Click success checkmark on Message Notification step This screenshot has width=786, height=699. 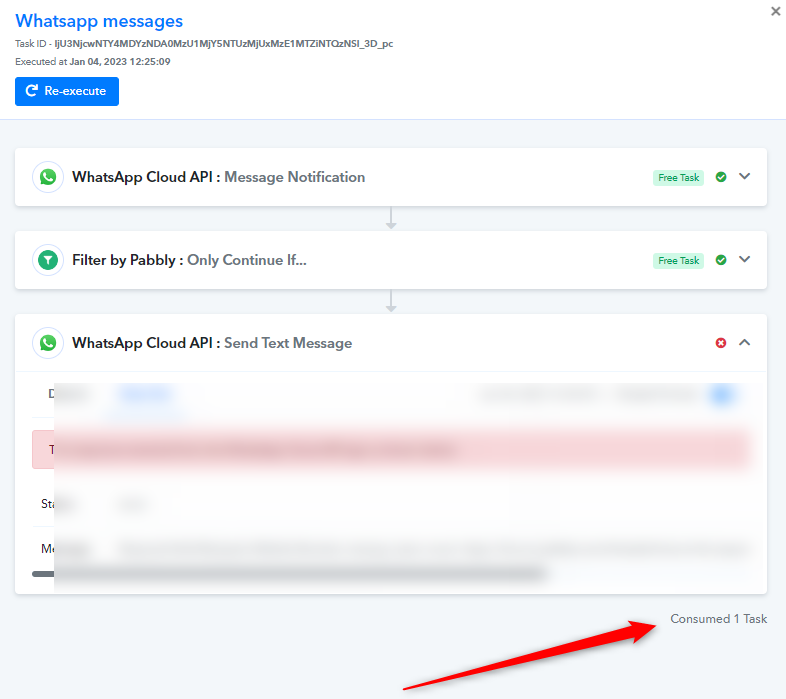[721, 177]
